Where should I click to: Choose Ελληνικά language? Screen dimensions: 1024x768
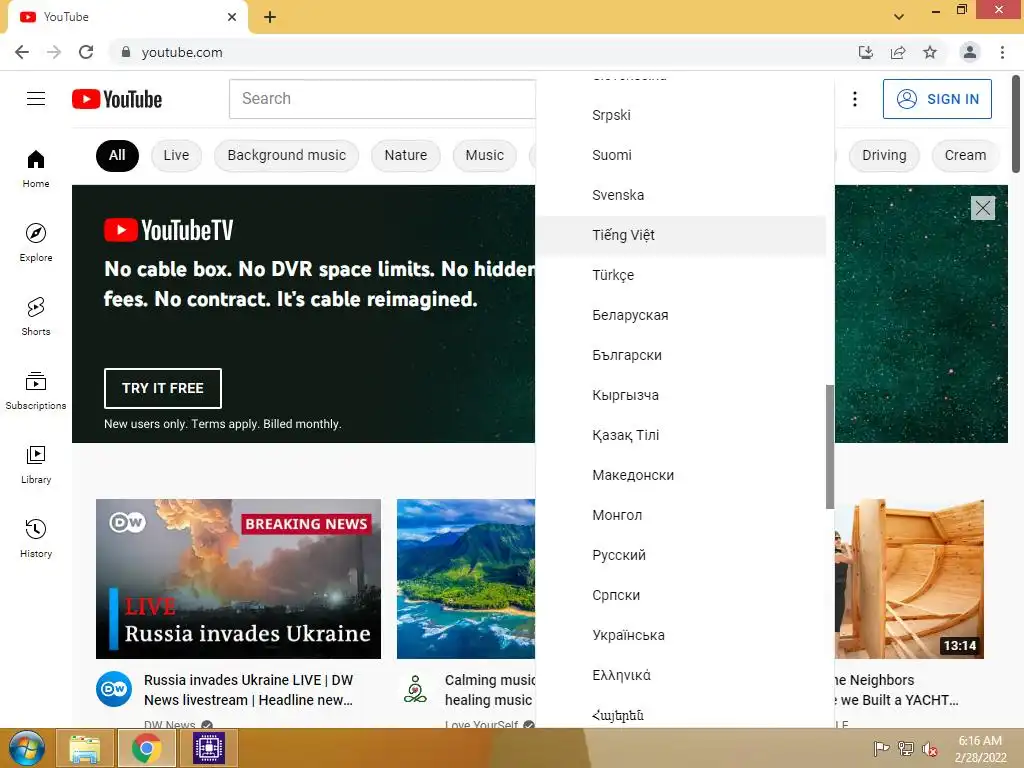[x=680, y=675]
